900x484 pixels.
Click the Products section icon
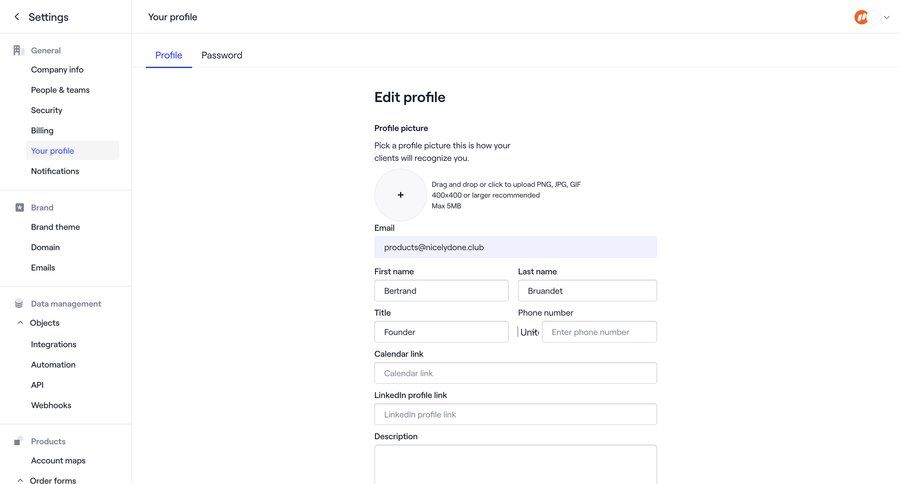pos(18,441)
